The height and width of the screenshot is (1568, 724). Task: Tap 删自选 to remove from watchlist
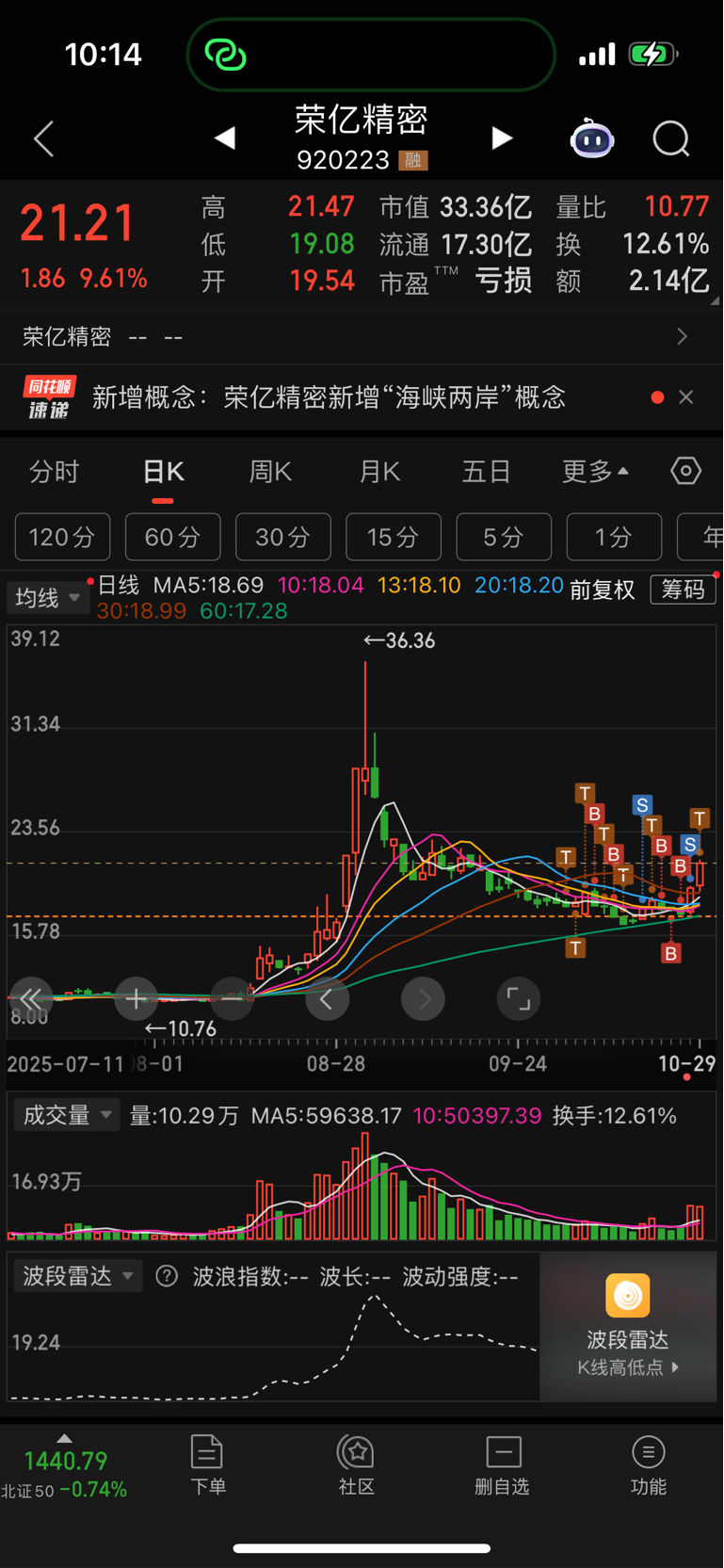point(503,1465)
